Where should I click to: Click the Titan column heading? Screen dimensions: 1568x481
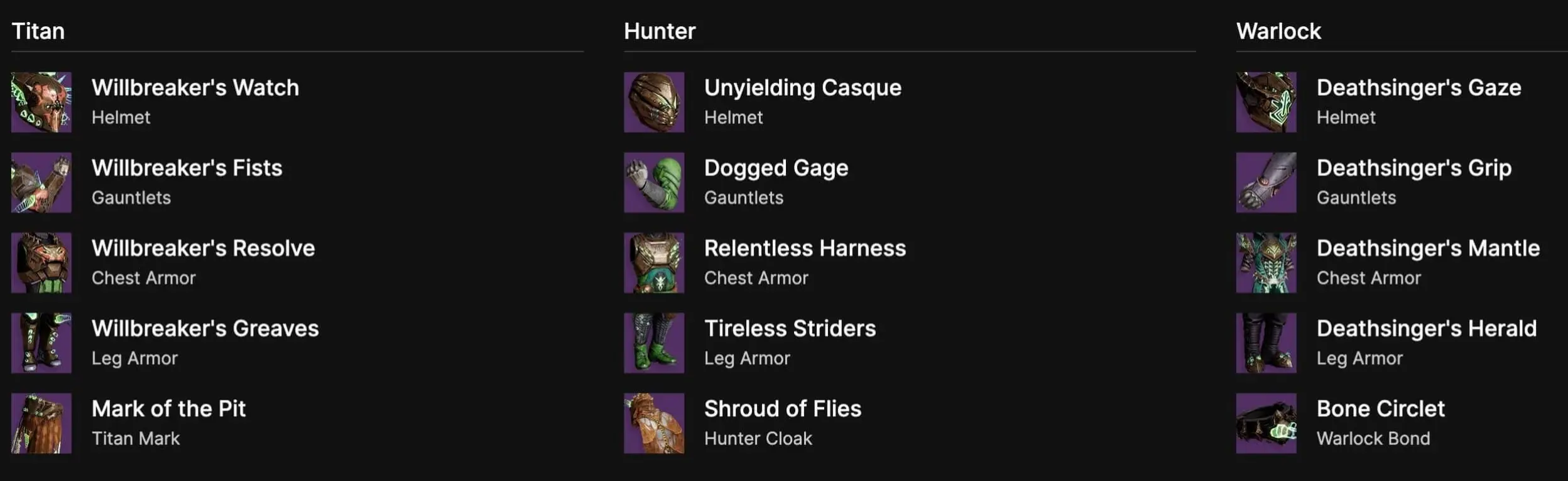39,31
